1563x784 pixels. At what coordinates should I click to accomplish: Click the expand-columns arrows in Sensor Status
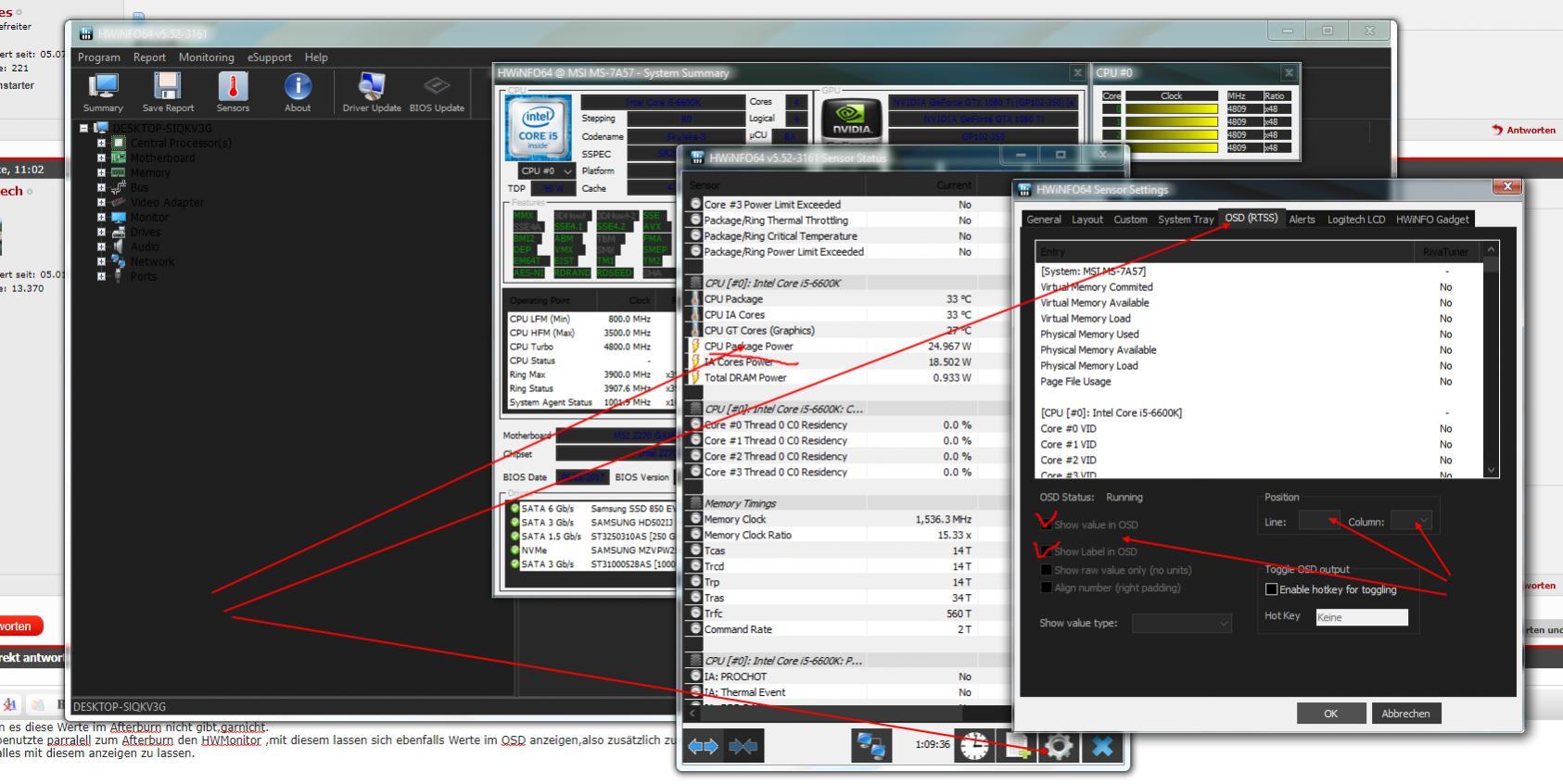pos(702,746)
